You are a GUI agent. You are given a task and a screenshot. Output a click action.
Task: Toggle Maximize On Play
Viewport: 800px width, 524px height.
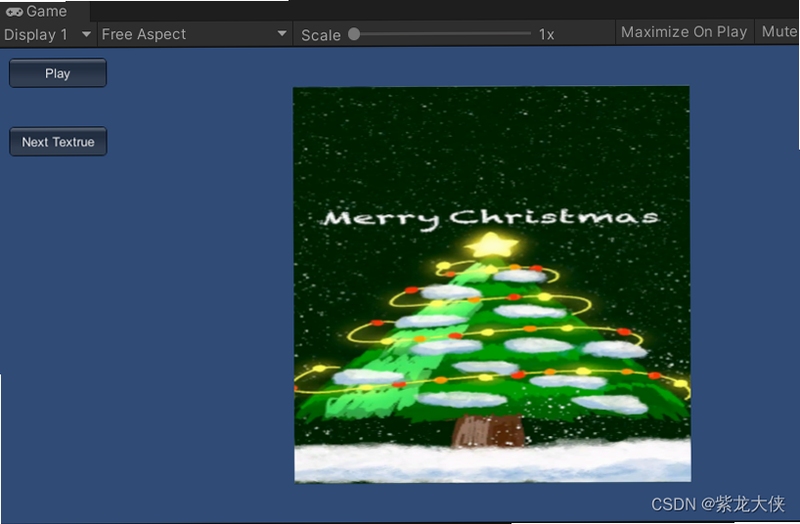684,32
